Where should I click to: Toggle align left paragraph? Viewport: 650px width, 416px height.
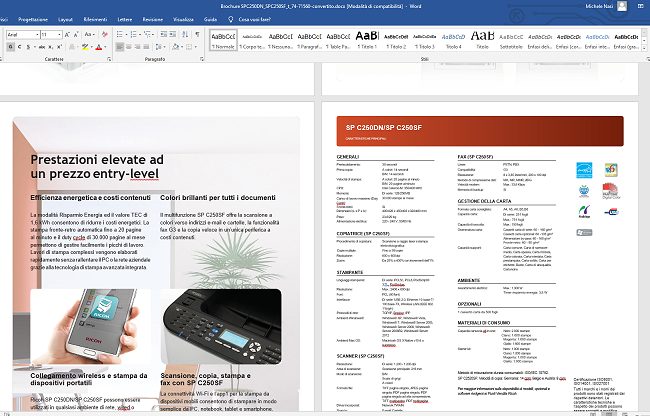point(119,47)
